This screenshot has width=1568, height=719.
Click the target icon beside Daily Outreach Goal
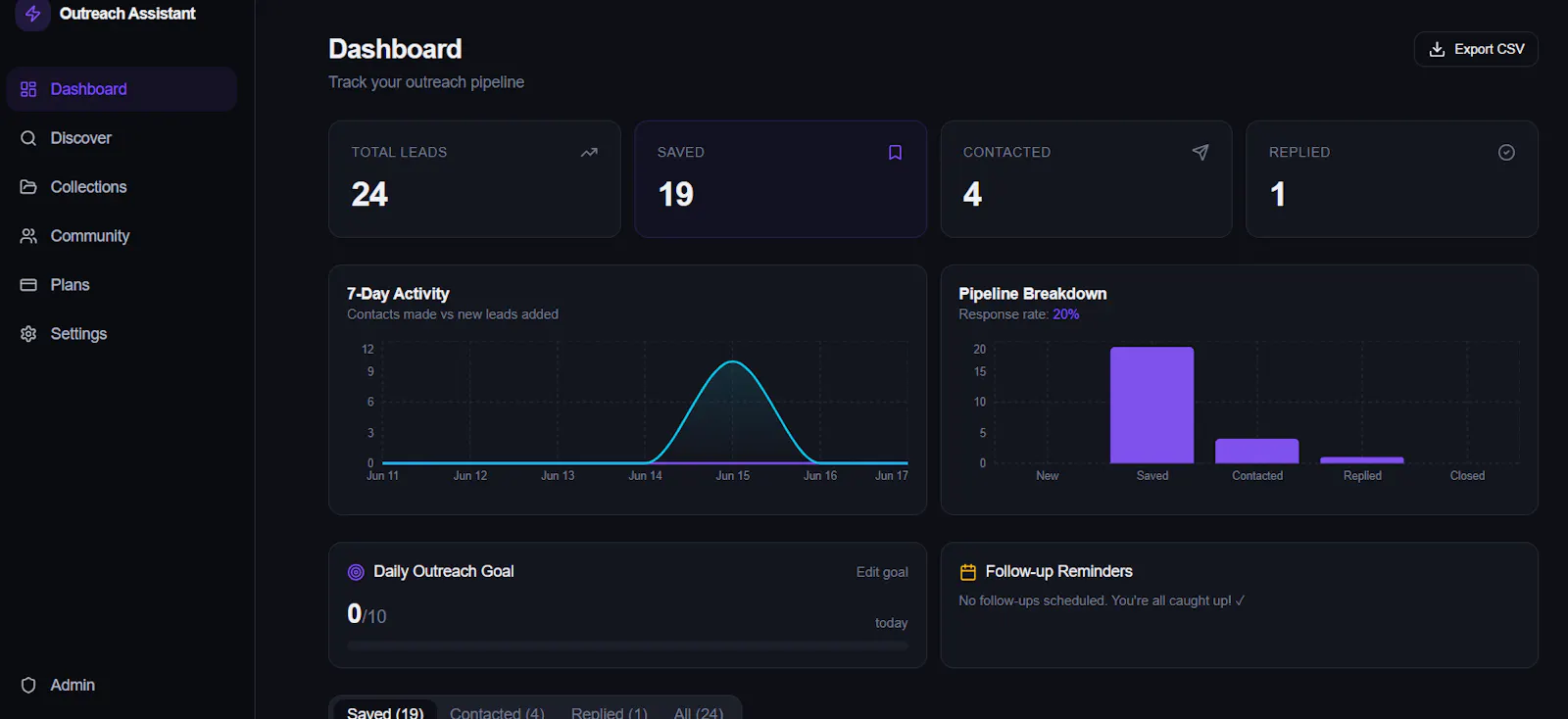tap(356, 572)
